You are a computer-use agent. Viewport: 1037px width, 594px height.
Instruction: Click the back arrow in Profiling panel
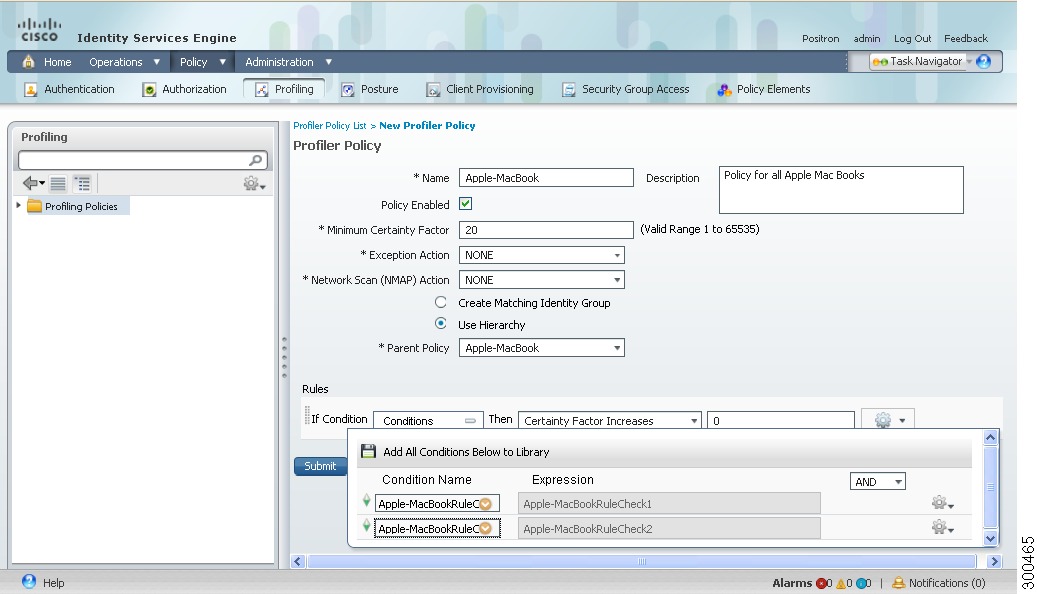pos(32,183)
